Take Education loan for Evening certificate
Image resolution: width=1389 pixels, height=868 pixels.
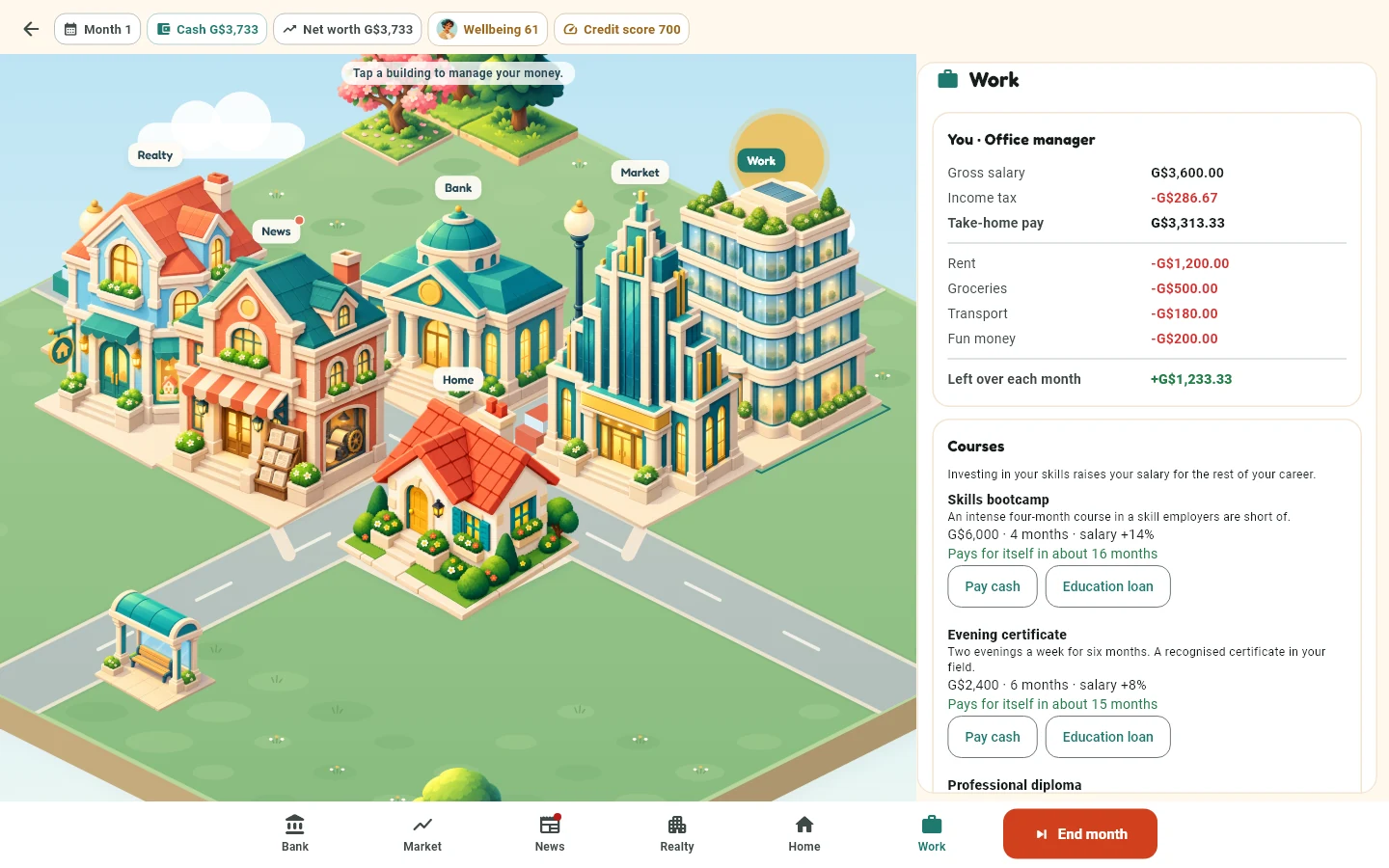coord(1107,737)
